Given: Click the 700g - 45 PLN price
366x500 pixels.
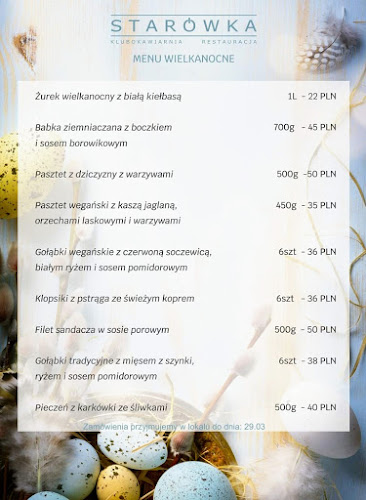Looking at the screenshot, I should click(x=305, y=127).
